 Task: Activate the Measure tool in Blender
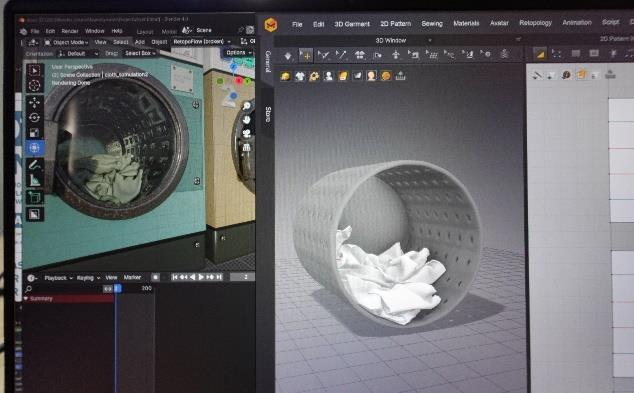34,180
